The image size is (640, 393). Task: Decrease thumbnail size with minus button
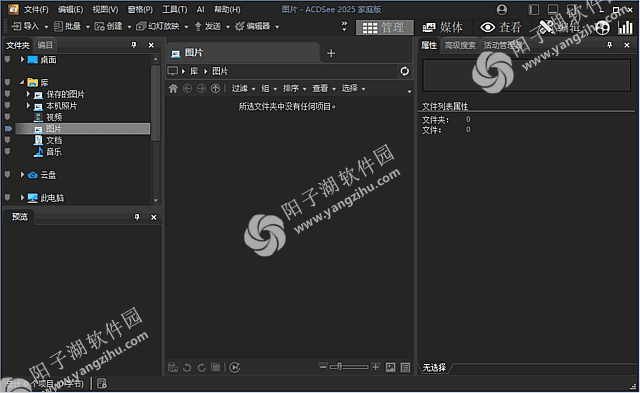(x=323, y=367)
